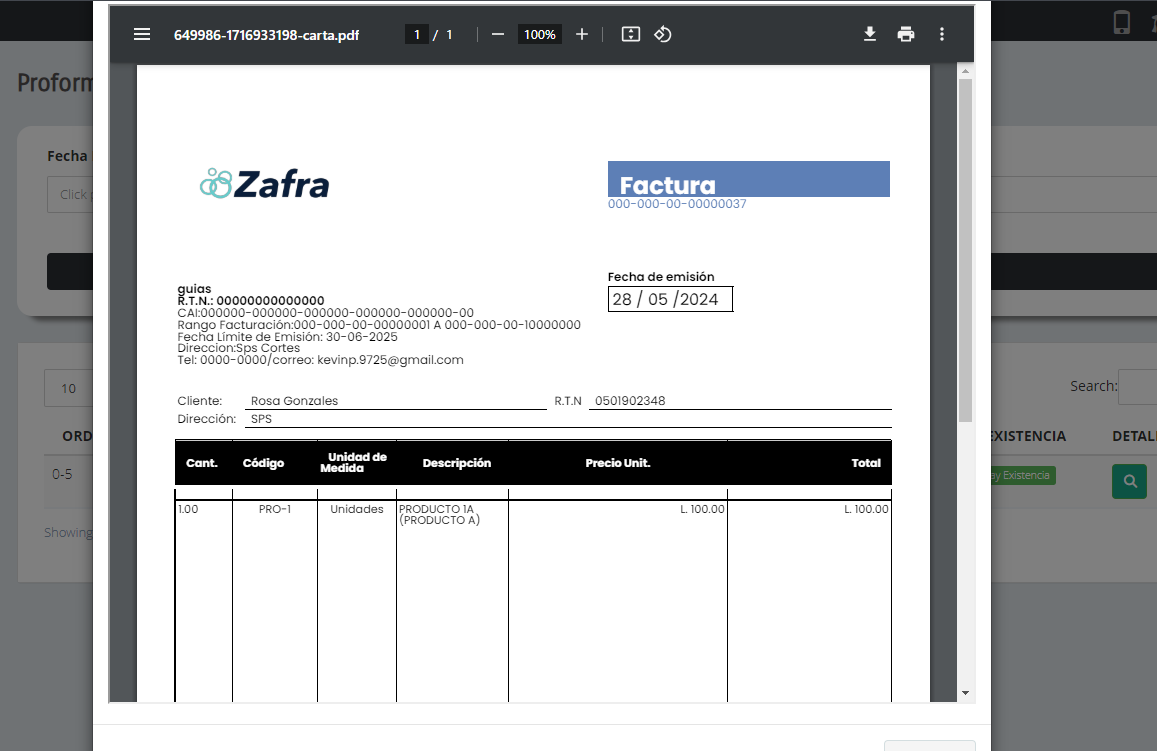This screenshot has width=1157, height=751.
Task: Click the Precio Unit. column header
Action: tap(618, 463)
